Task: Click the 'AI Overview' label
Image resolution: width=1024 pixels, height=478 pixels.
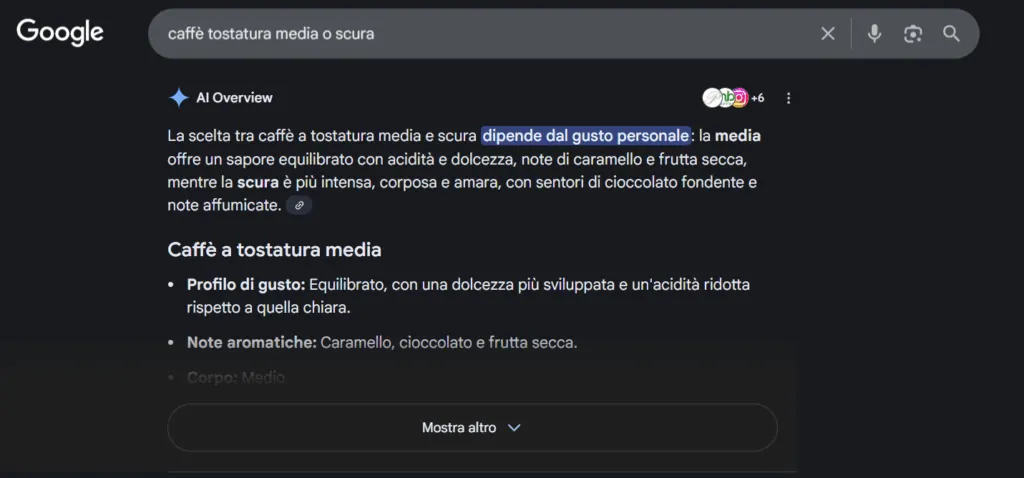Action: 234,98
